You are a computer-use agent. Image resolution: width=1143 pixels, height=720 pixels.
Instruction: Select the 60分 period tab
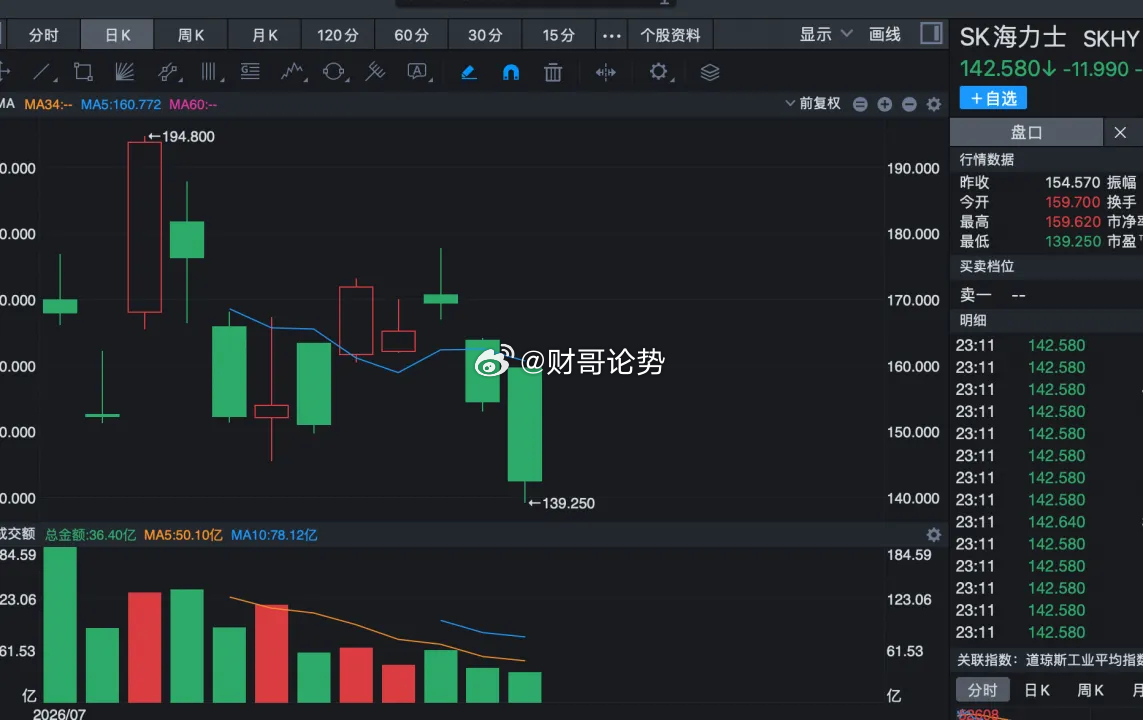pos(411,35)
